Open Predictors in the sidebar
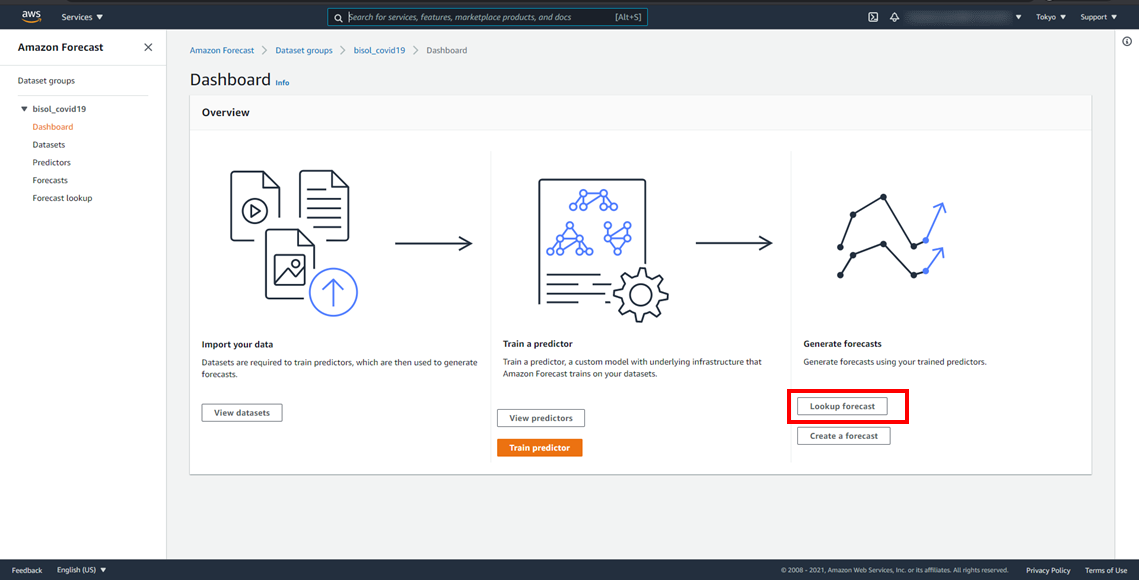 click(51, 162)
